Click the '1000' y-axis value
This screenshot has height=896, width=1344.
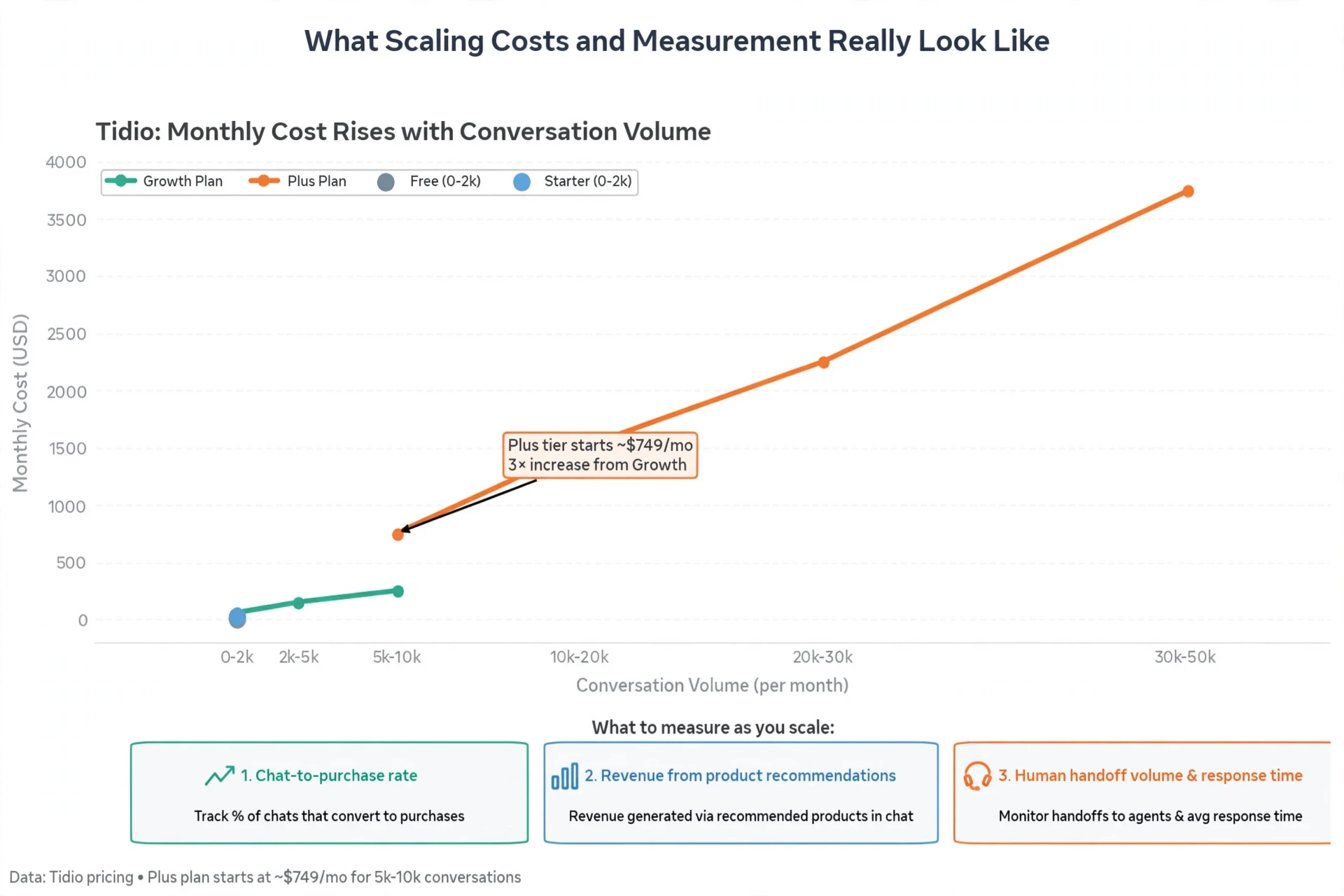click(67, 507)
